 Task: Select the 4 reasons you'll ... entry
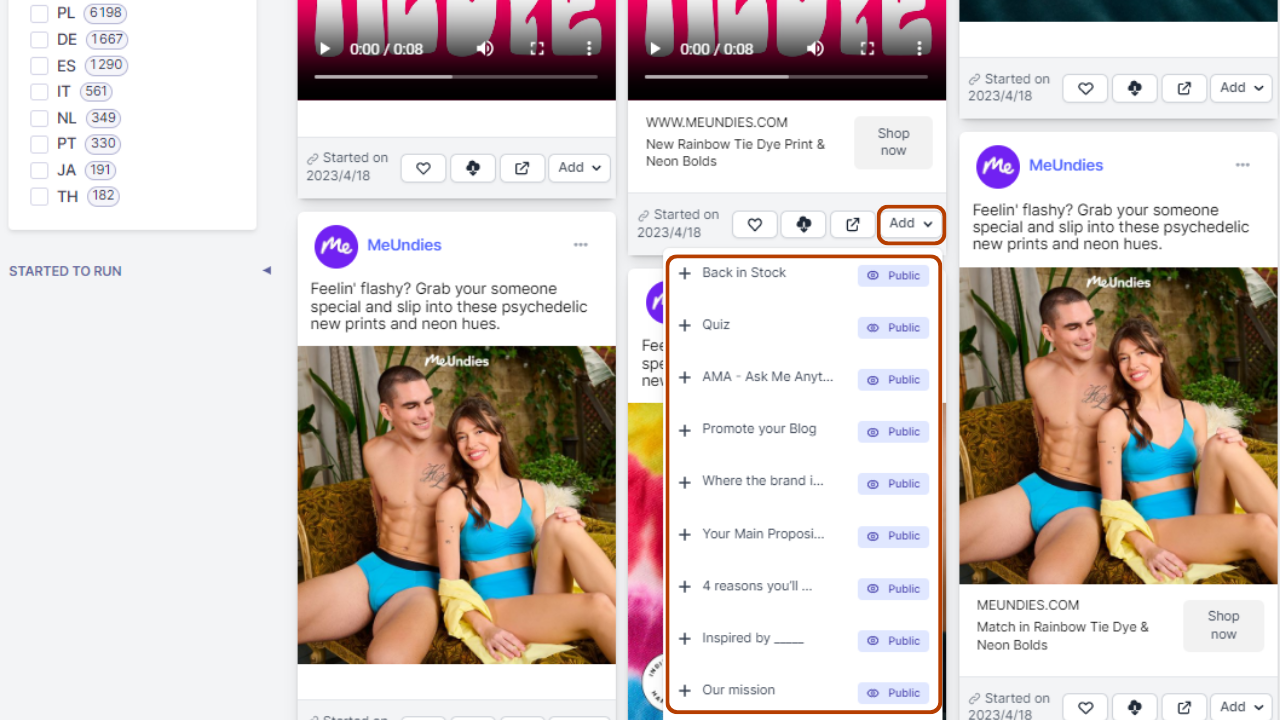(x=757, y=586)
